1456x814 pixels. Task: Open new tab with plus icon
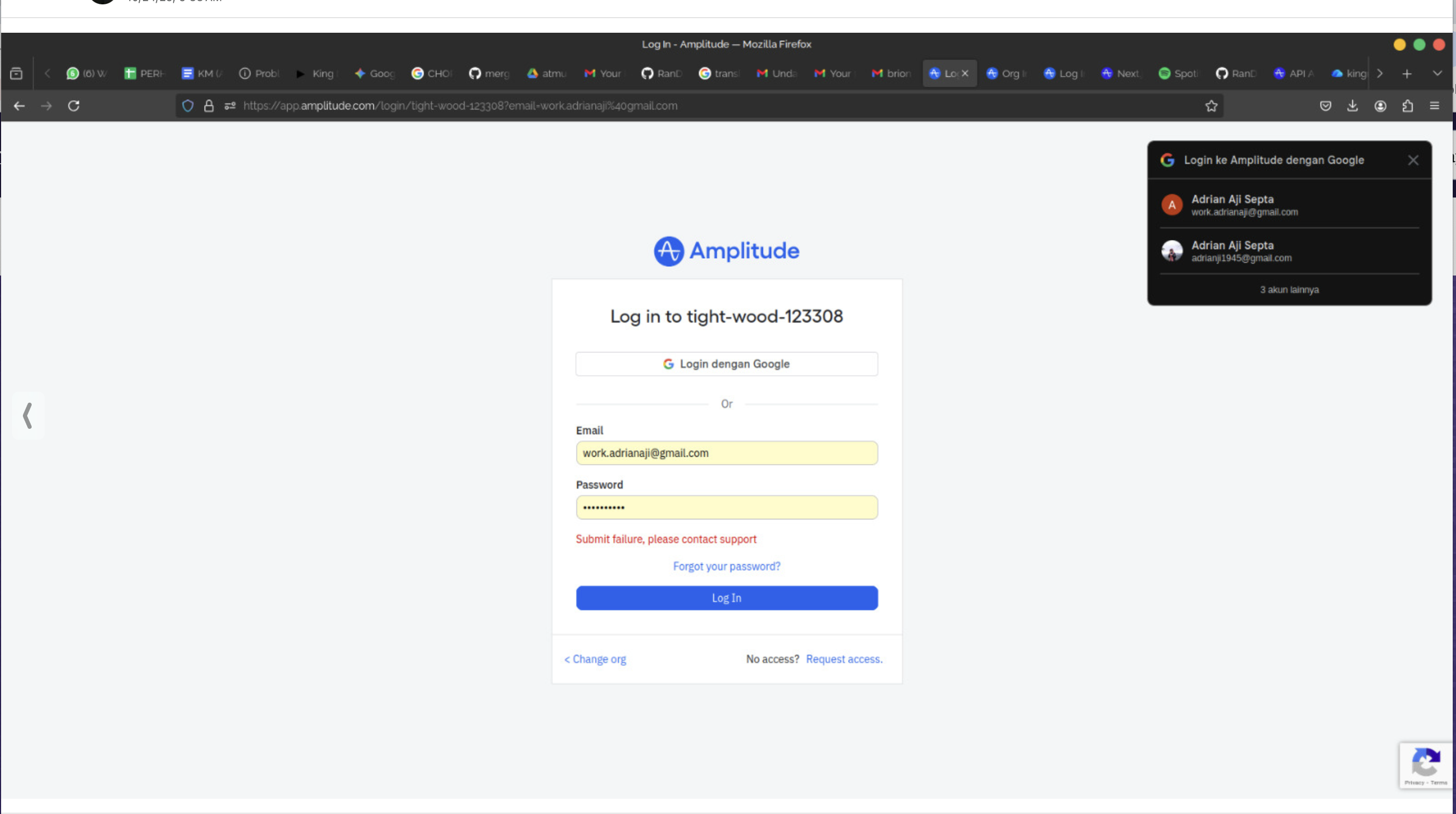pos(1407,74)
